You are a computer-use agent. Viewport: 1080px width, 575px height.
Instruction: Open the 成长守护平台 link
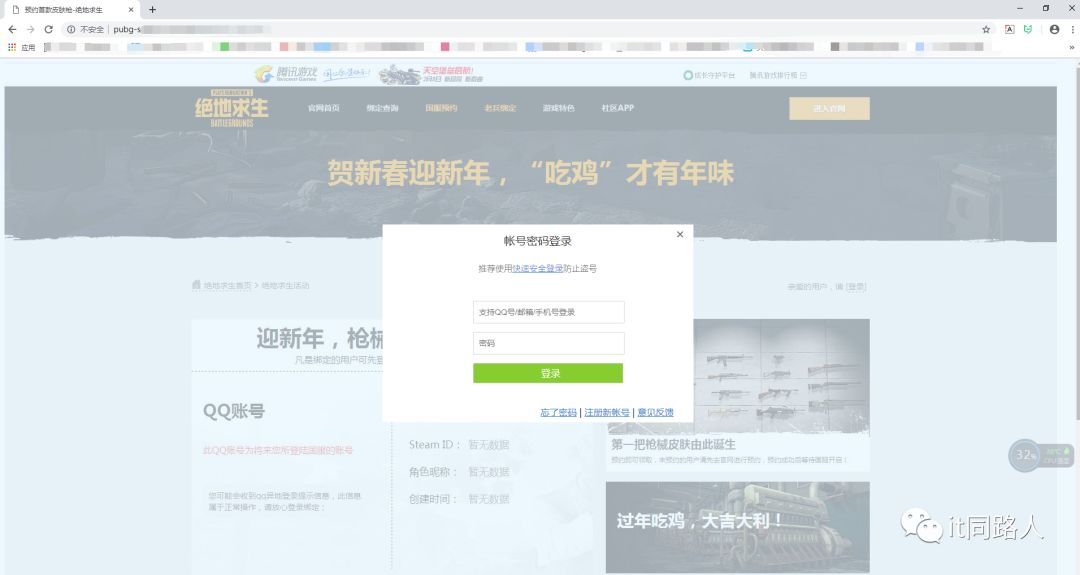tap(709, 75)
